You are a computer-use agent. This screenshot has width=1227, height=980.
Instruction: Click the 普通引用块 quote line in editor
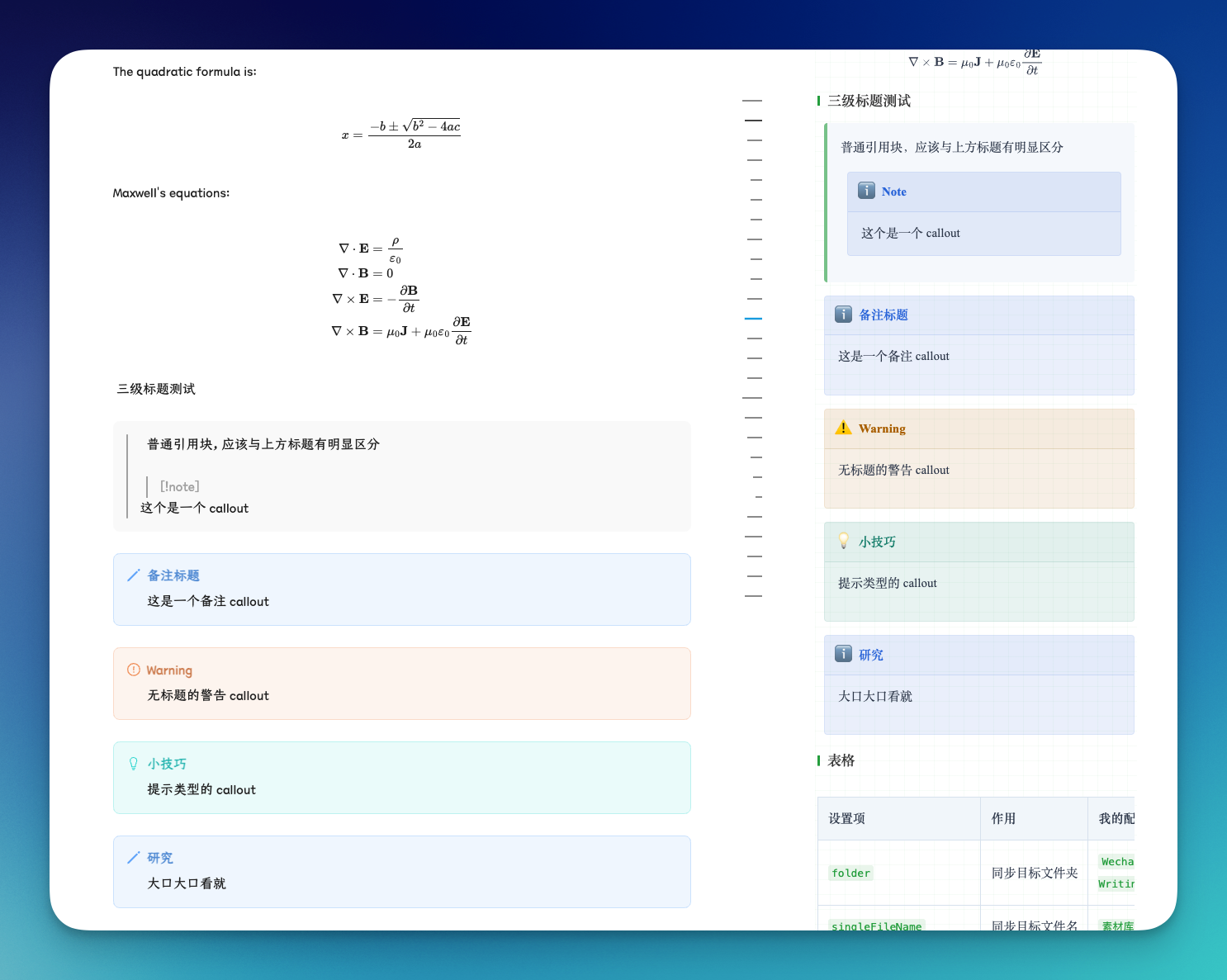coord(263,444)
